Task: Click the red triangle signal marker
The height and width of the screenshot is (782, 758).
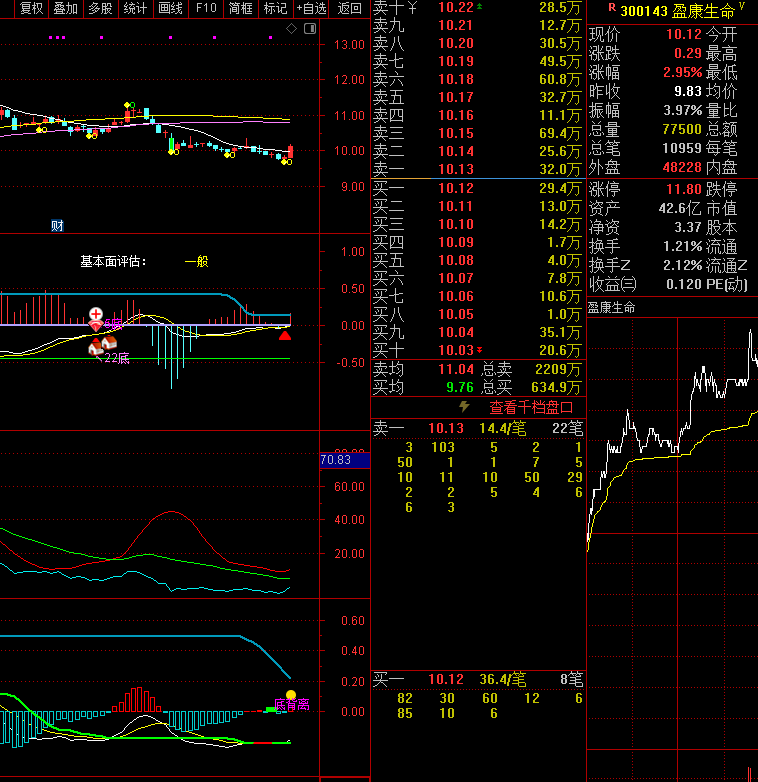Action: (285, 336)
